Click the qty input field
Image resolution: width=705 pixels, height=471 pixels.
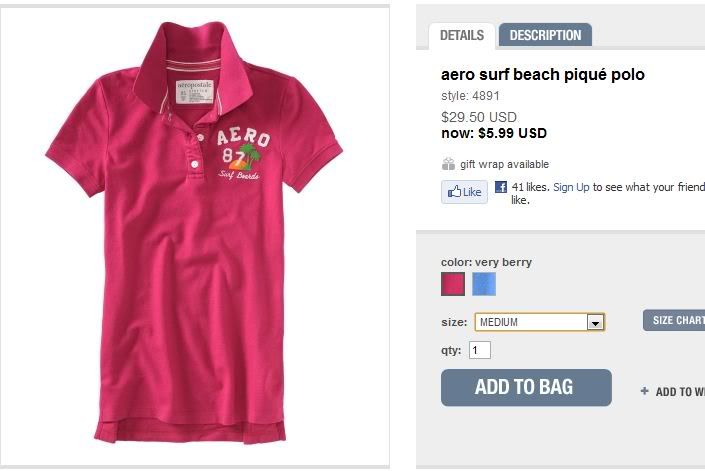(x=479, y=350)
